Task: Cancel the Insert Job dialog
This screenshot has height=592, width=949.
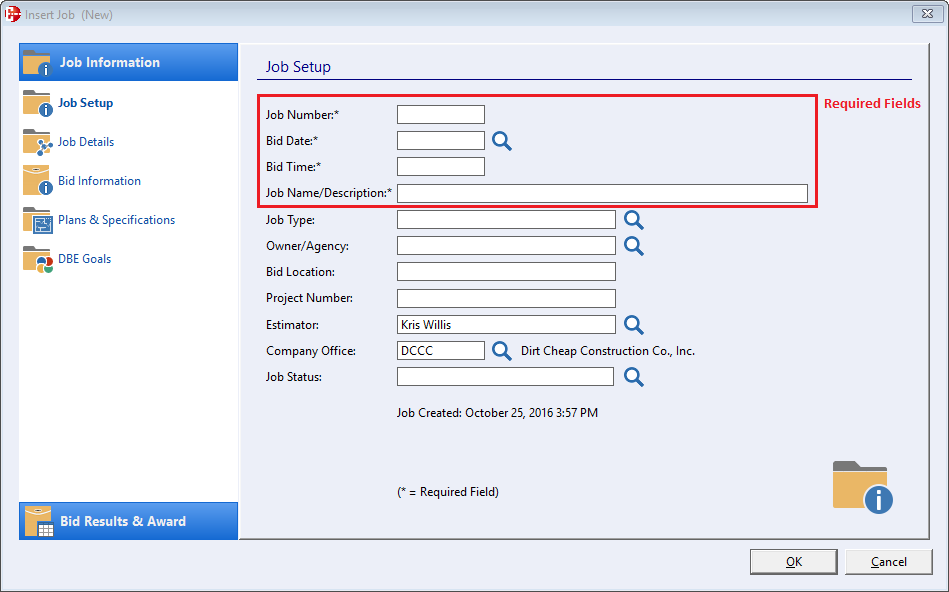Action: point(888,561)
